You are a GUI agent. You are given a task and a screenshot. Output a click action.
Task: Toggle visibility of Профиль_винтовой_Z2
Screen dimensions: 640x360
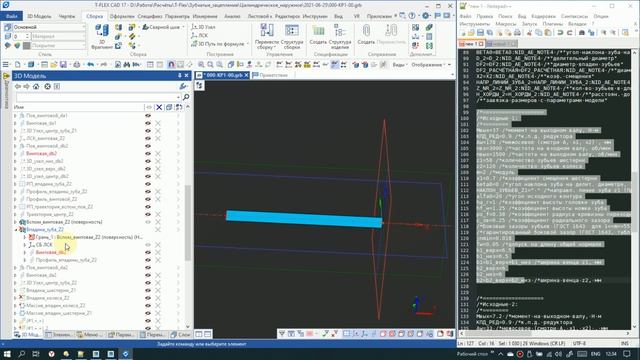click(x=148, y=199)
